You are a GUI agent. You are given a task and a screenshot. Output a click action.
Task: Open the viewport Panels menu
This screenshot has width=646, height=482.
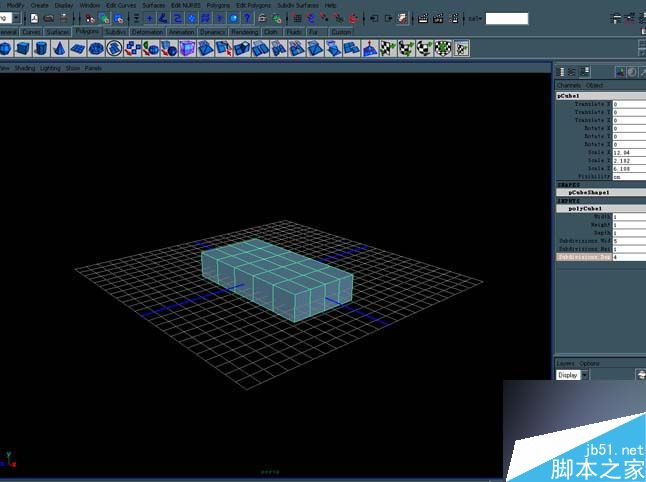[94, 68]
